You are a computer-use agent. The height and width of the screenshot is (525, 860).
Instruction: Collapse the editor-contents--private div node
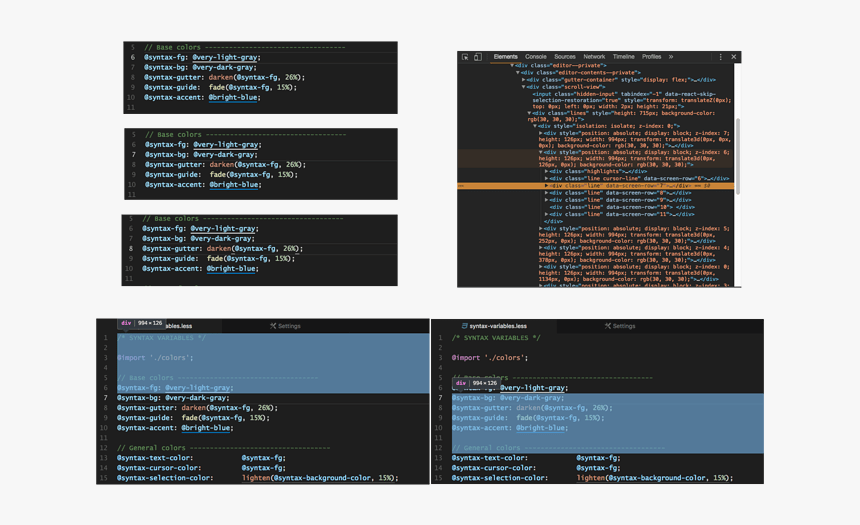(x=518, y=72)
